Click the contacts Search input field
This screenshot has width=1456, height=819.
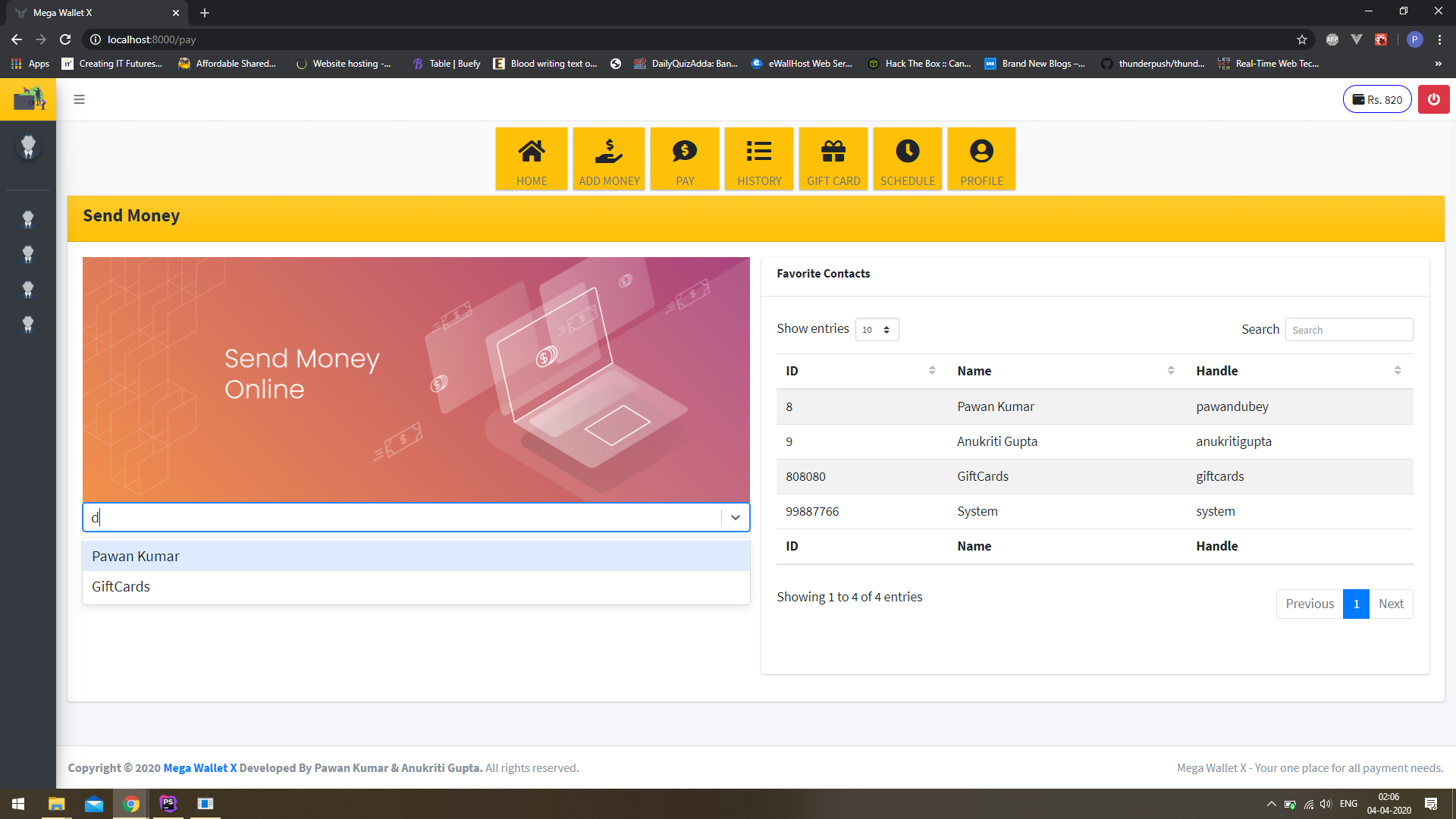(x=1348, y=330)
